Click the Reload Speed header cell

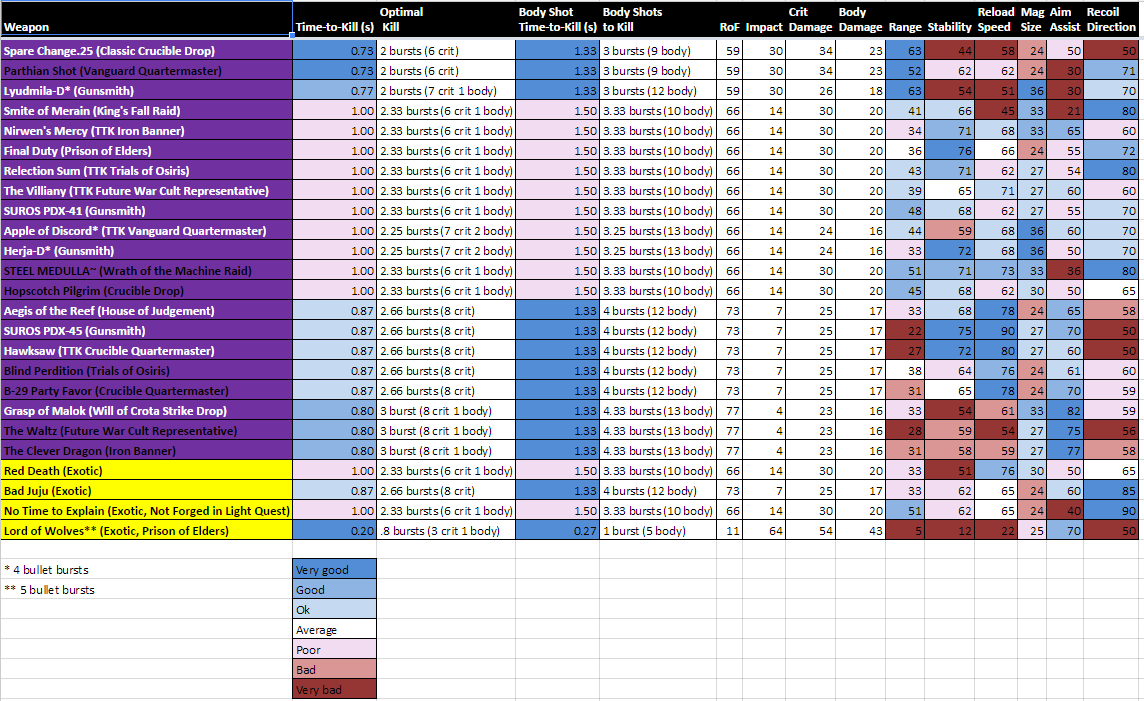pyautogui.click(x=995, y=19)
